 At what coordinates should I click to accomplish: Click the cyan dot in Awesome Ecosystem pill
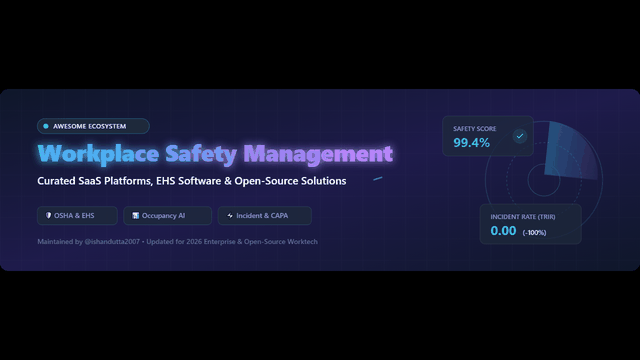pos(46,126)
